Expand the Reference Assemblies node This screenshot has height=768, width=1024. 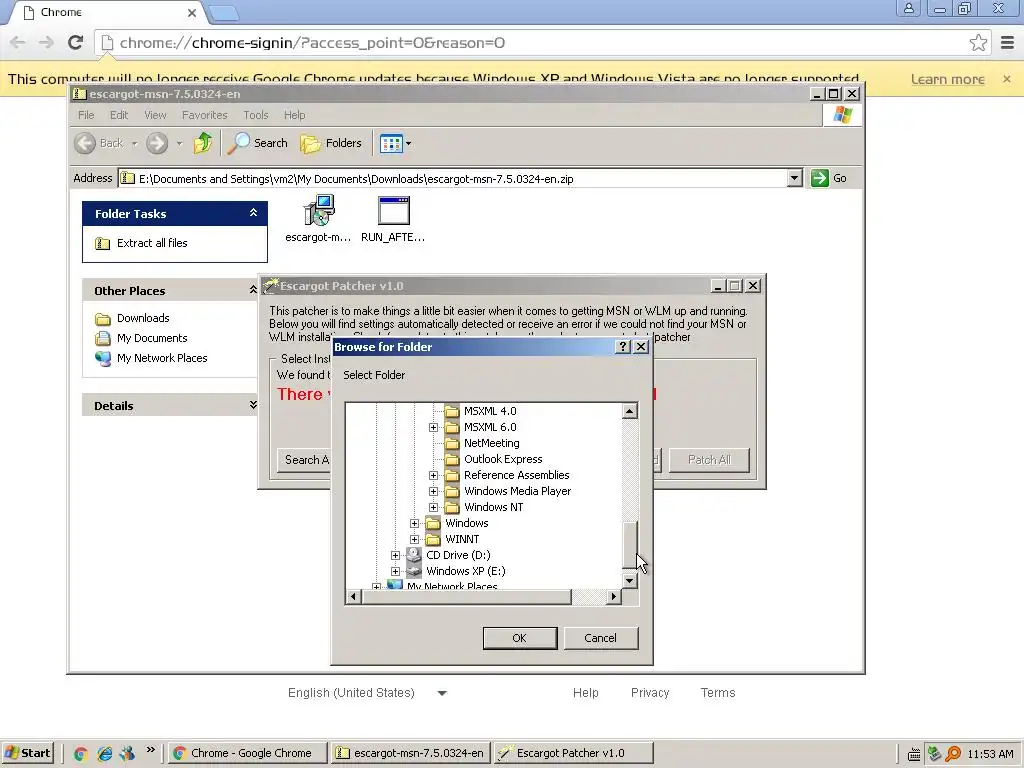[x=434, y=475]
